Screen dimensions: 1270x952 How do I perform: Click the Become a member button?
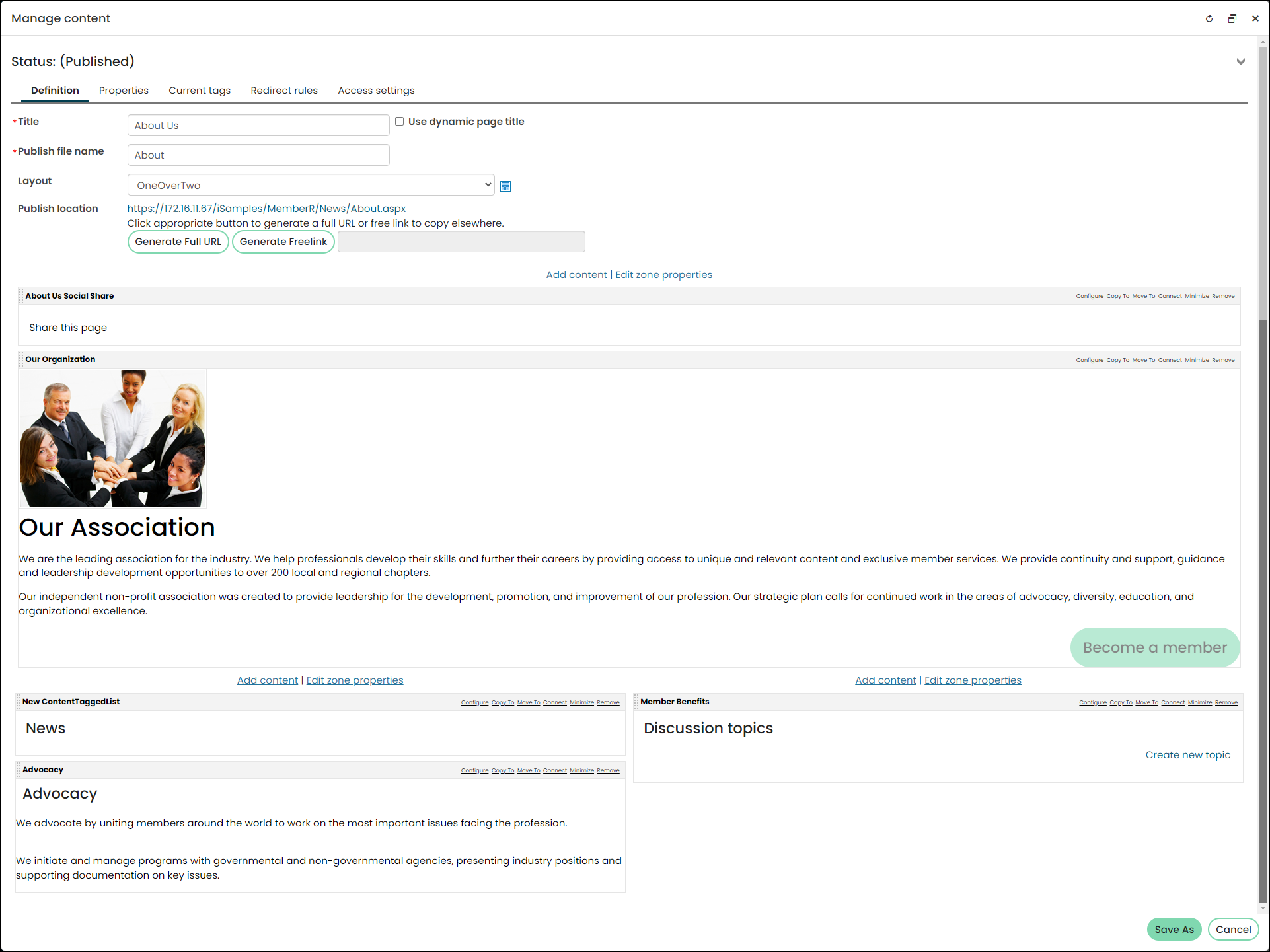1155,647
